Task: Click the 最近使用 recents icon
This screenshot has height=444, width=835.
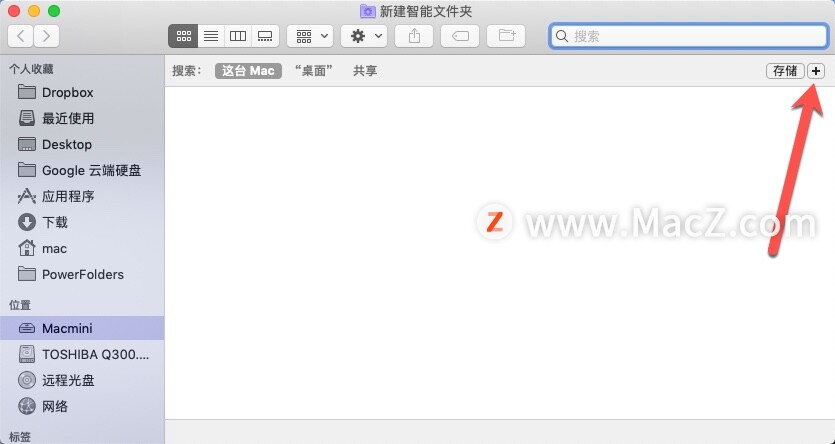Action: pos(27,118)
